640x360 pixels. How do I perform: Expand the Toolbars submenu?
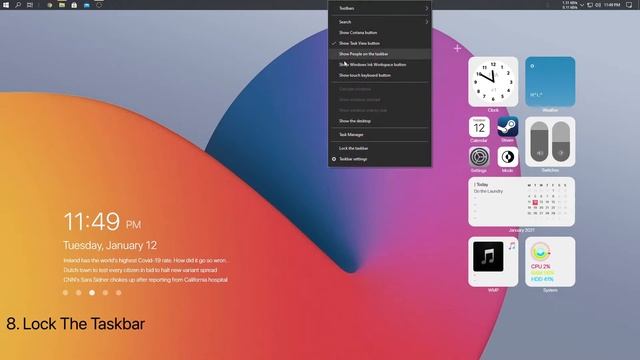380,8
